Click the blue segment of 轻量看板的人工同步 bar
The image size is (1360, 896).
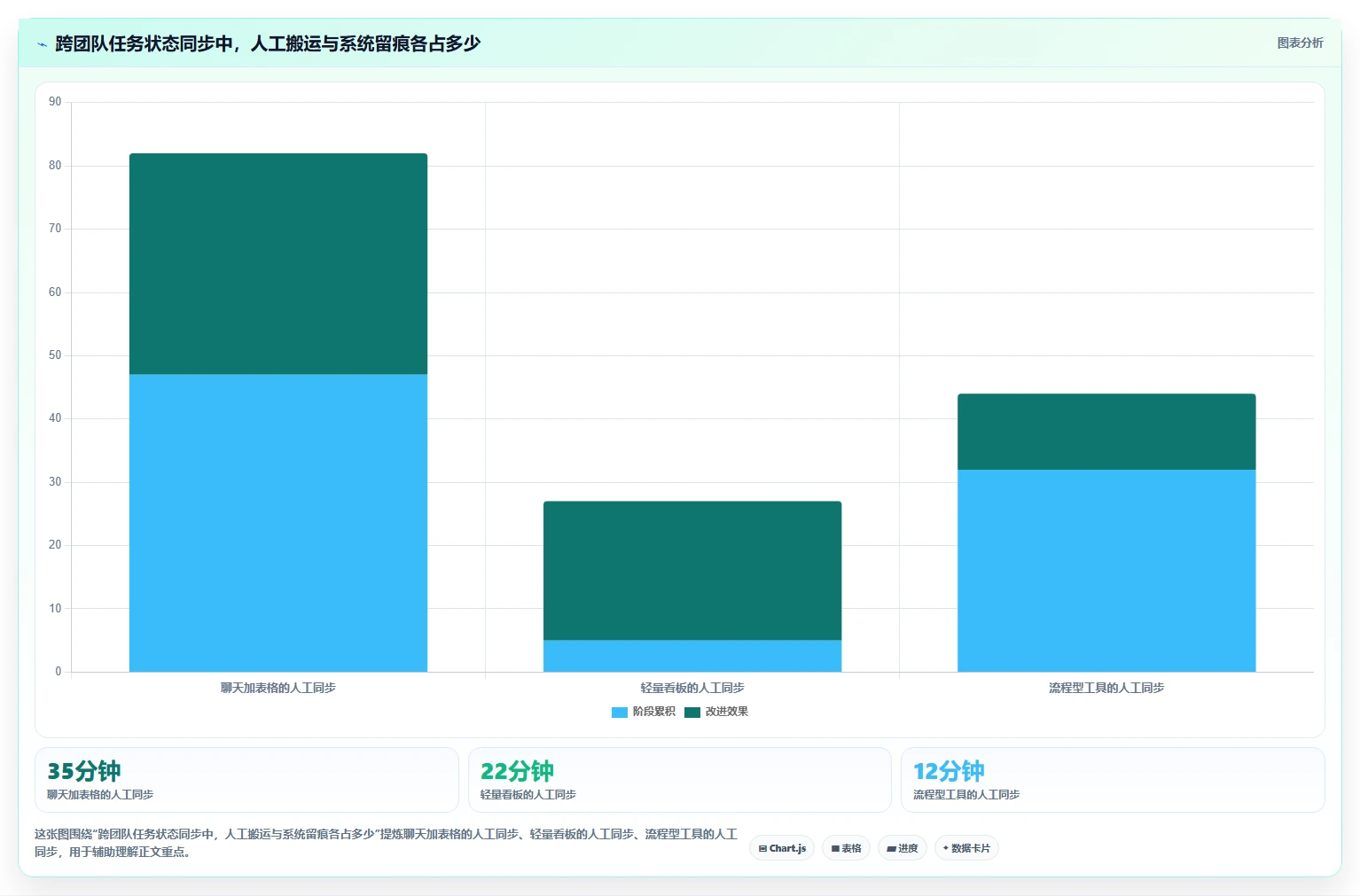tap(692, 656)
